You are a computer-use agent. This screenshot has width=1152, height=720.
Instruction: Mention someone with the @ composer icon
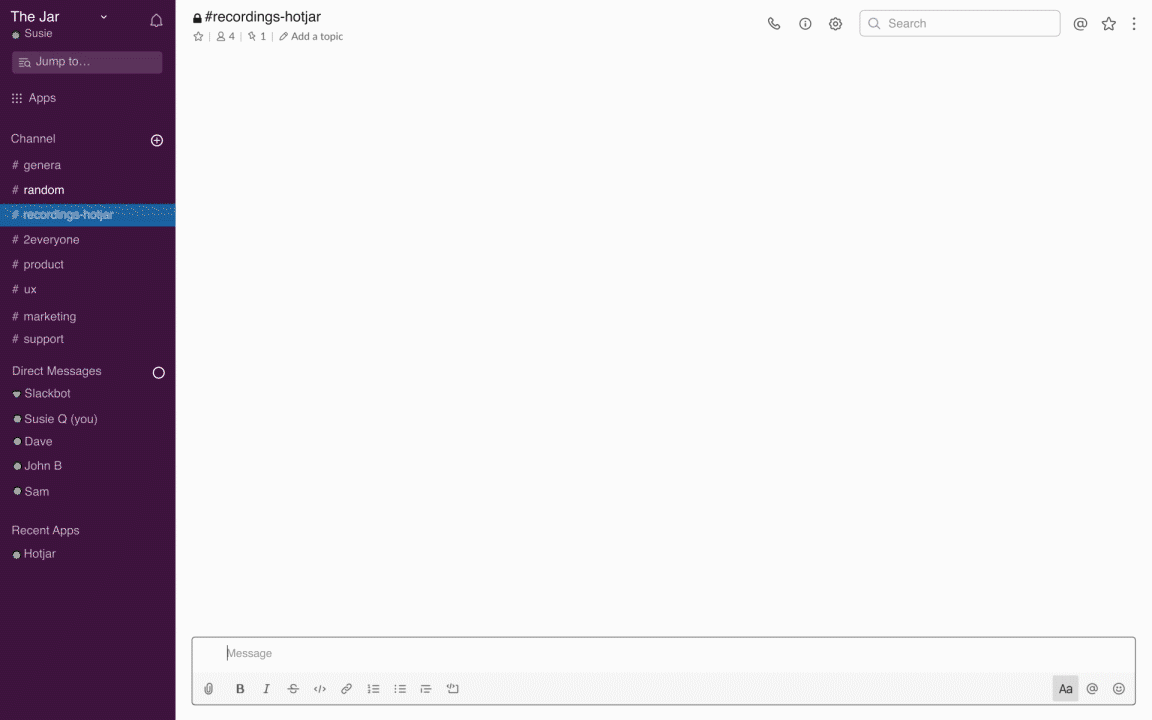pyautogui.click(x=1092, y=688)
